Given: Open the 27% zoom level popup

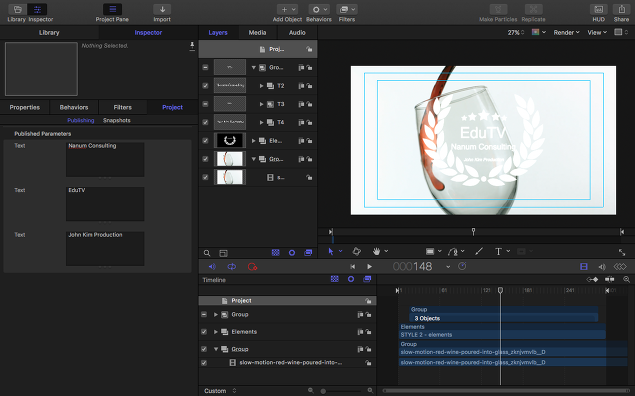Looking at the screenshot, I should pyautogui.click(x=516, y=32).
